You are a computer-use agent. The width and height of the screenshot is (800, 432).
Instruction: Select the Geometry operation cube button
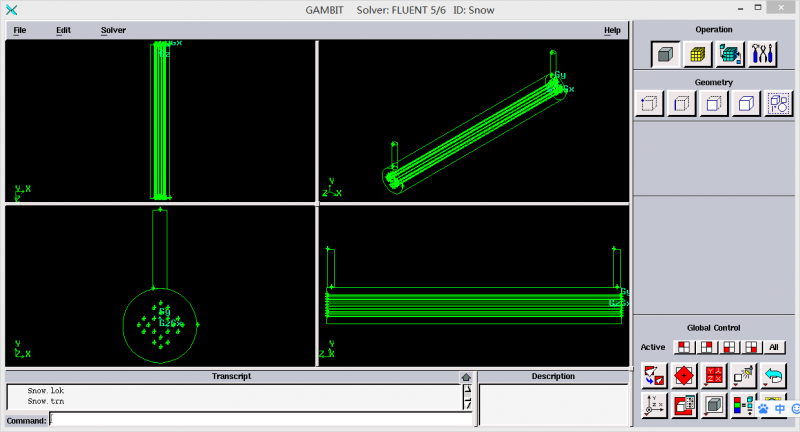pos(665,54)
